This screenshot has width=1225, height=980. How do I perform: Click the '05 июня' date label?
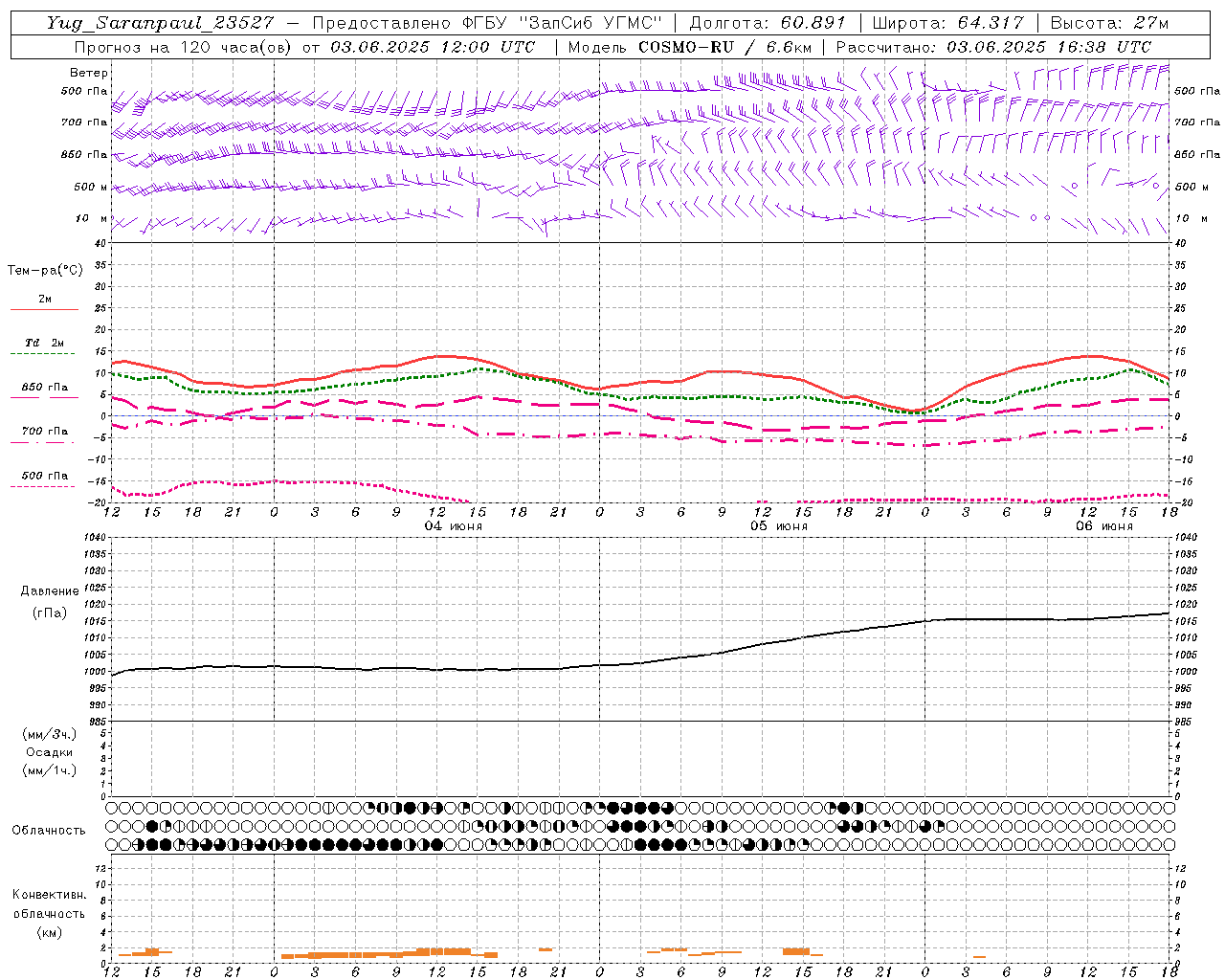pyautogui.click(x=778, y=526)
